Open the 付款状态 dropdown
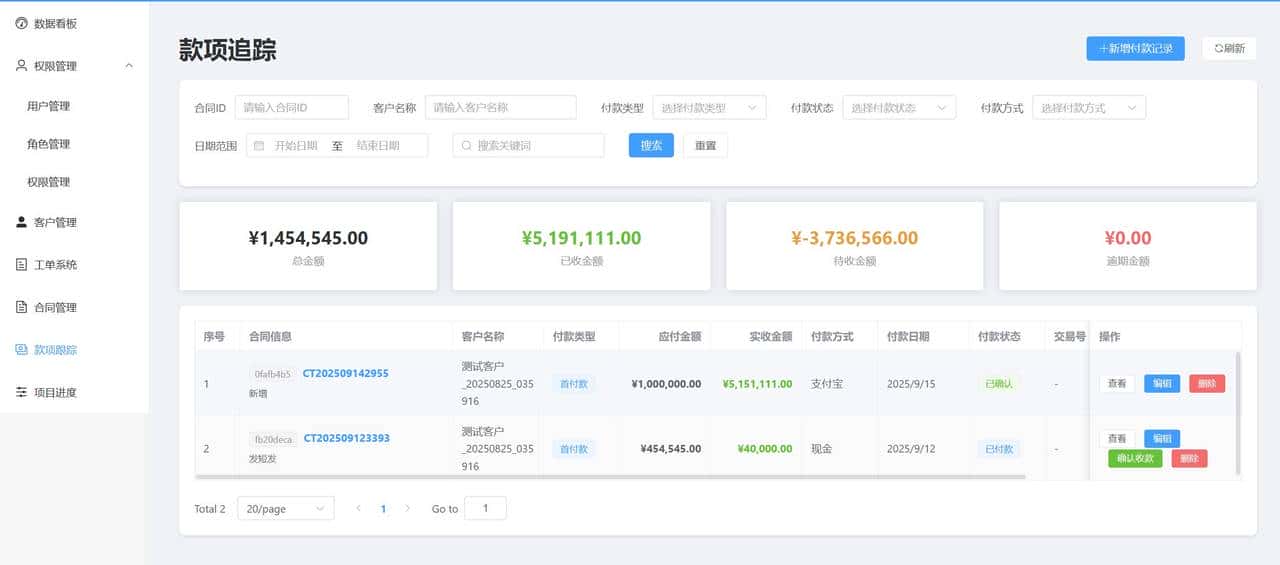Viewport: 1280px width, 565px height. click(899, 107)
